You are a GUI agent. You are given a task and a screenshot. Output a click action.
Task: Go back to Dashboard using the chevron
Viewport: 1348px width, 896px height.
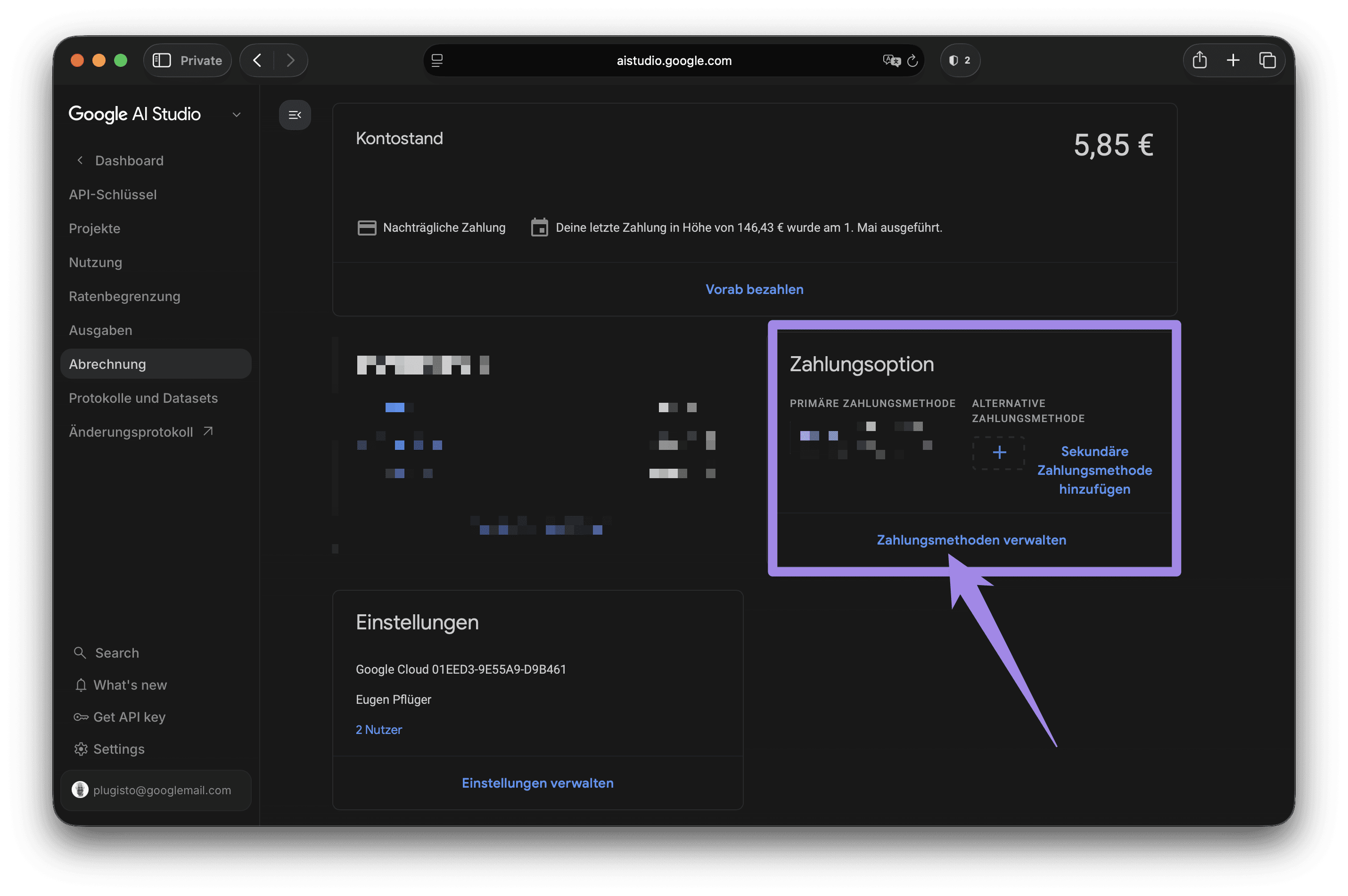coord(80,161)
